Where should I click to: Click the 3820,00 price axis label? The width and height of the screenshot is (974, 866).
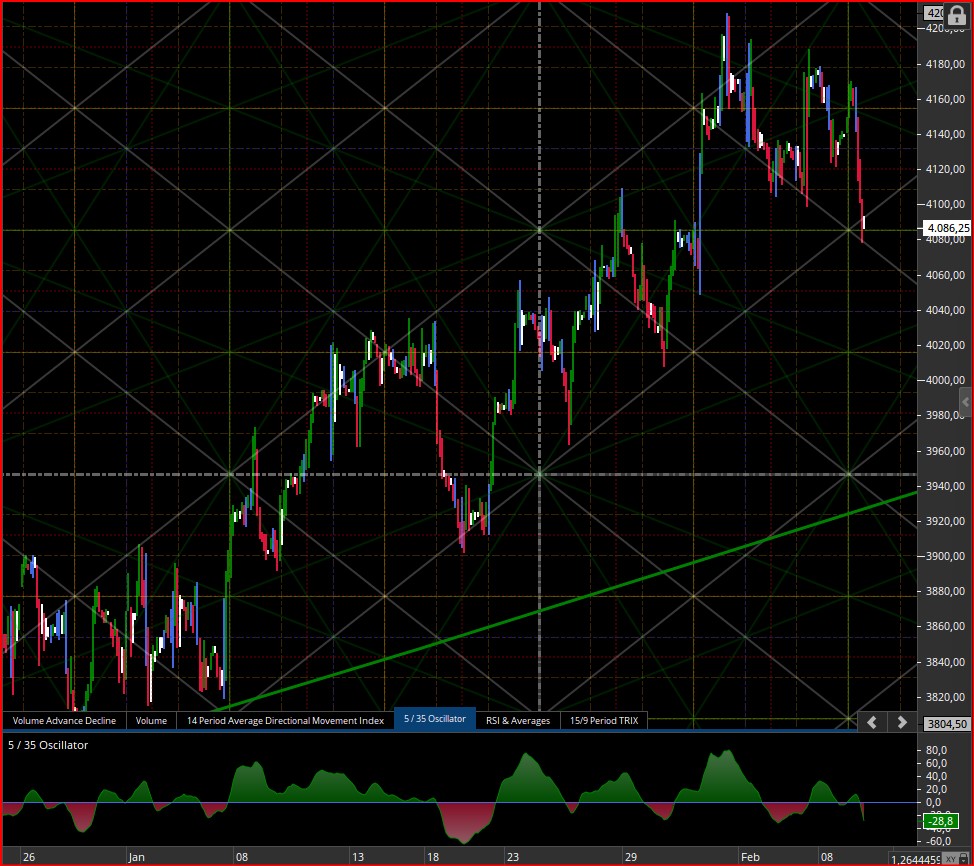click(x=945, y=697)
